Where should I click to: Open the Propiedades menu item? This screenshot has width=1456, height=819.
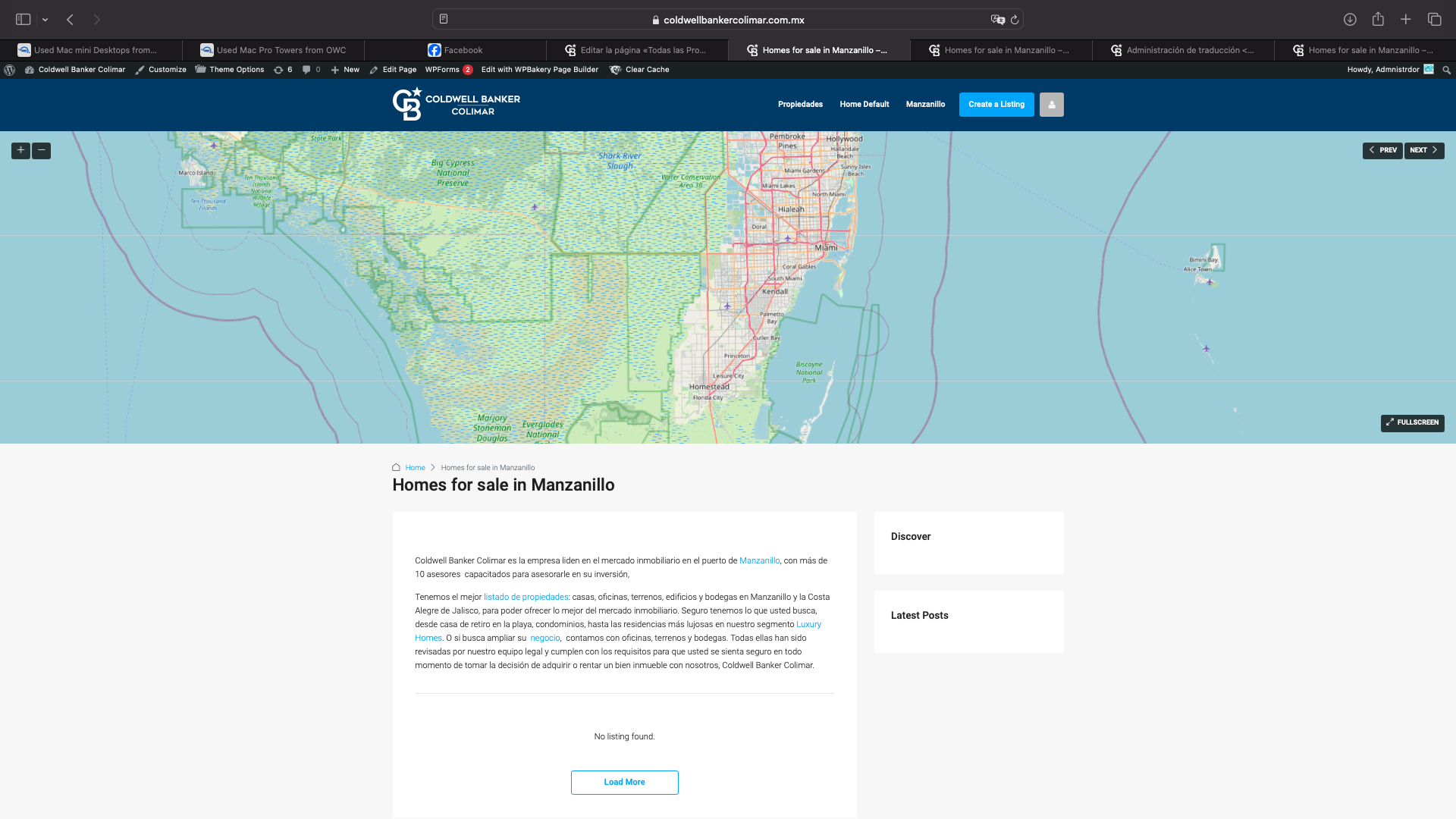[x=800, y=105]
